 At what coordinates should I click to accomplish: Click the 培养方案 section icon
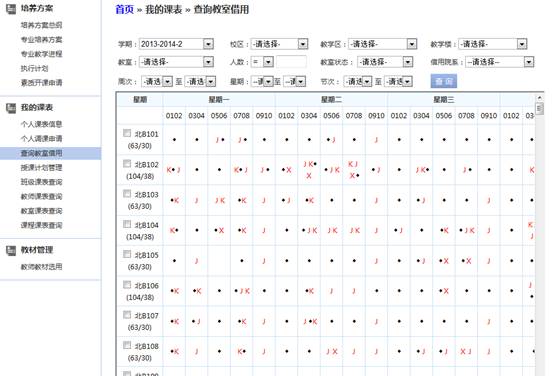pos(11,9)
